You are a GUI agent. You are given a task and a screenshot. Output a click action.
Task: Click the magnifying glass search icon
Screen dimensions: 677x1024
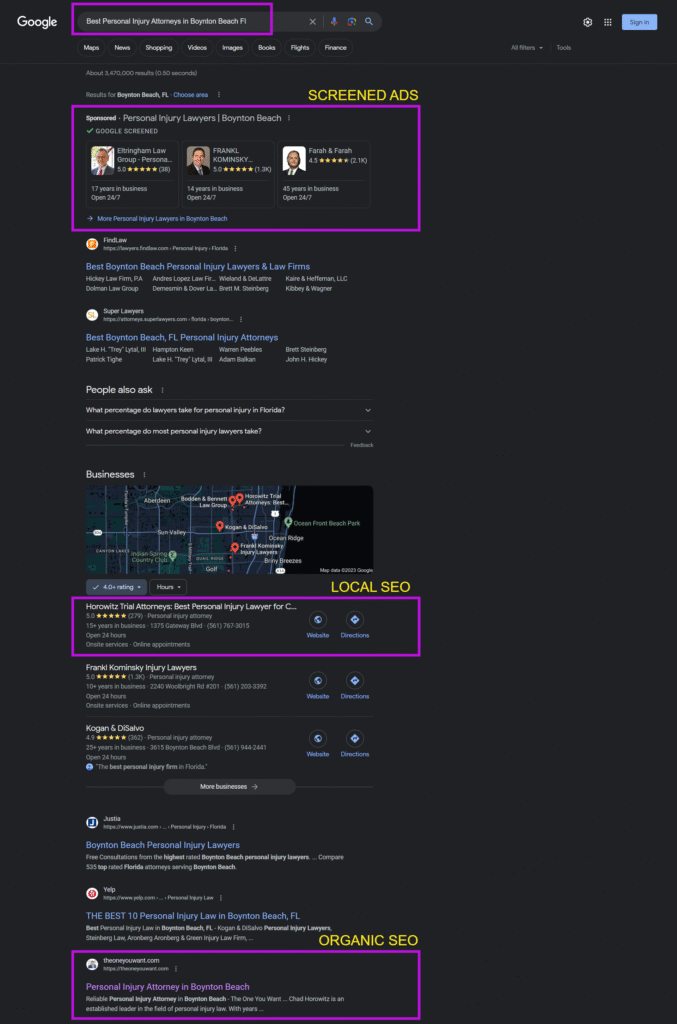tap(369, 21)
